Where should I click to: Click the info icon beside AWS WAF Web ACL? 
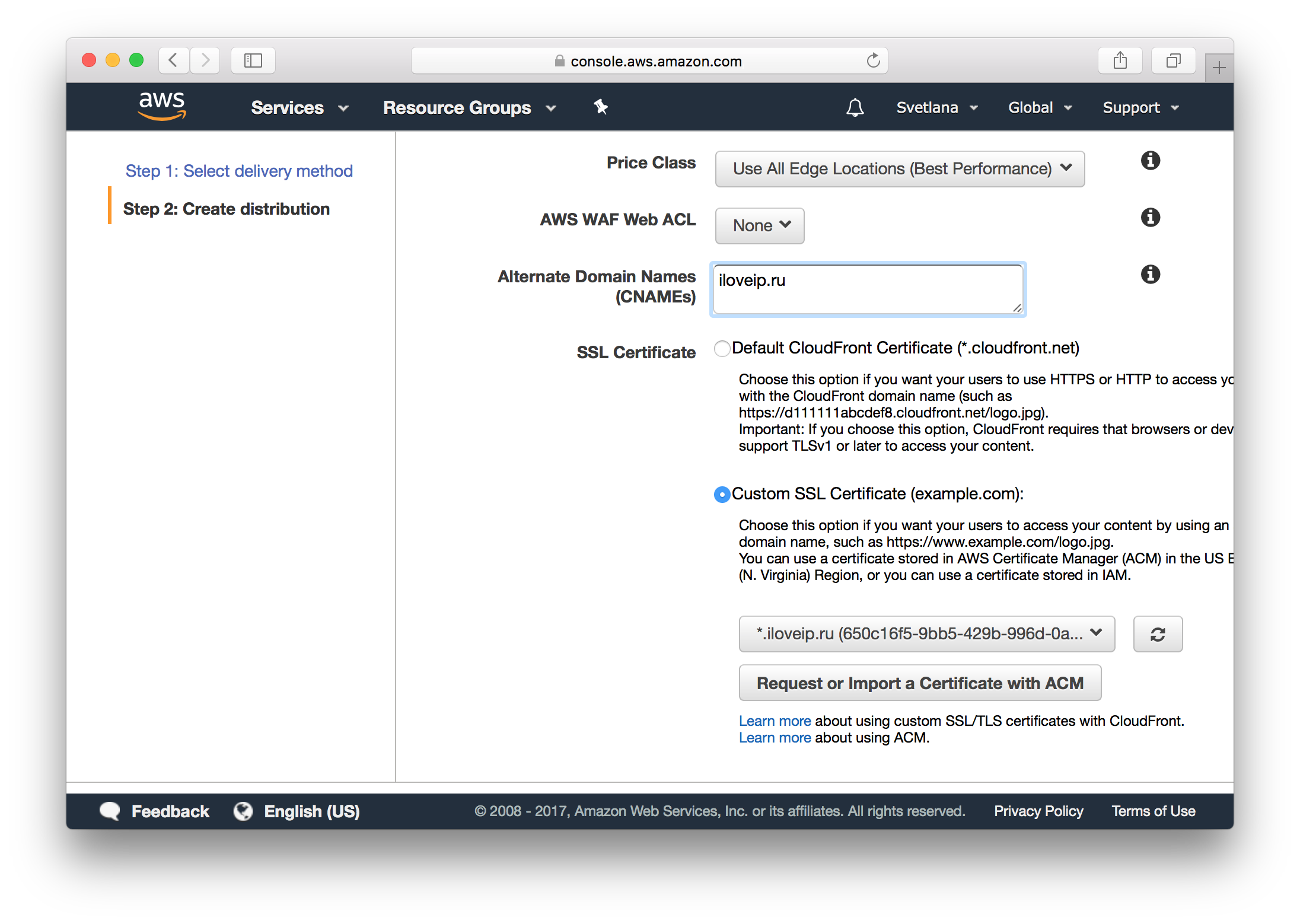1149,217
